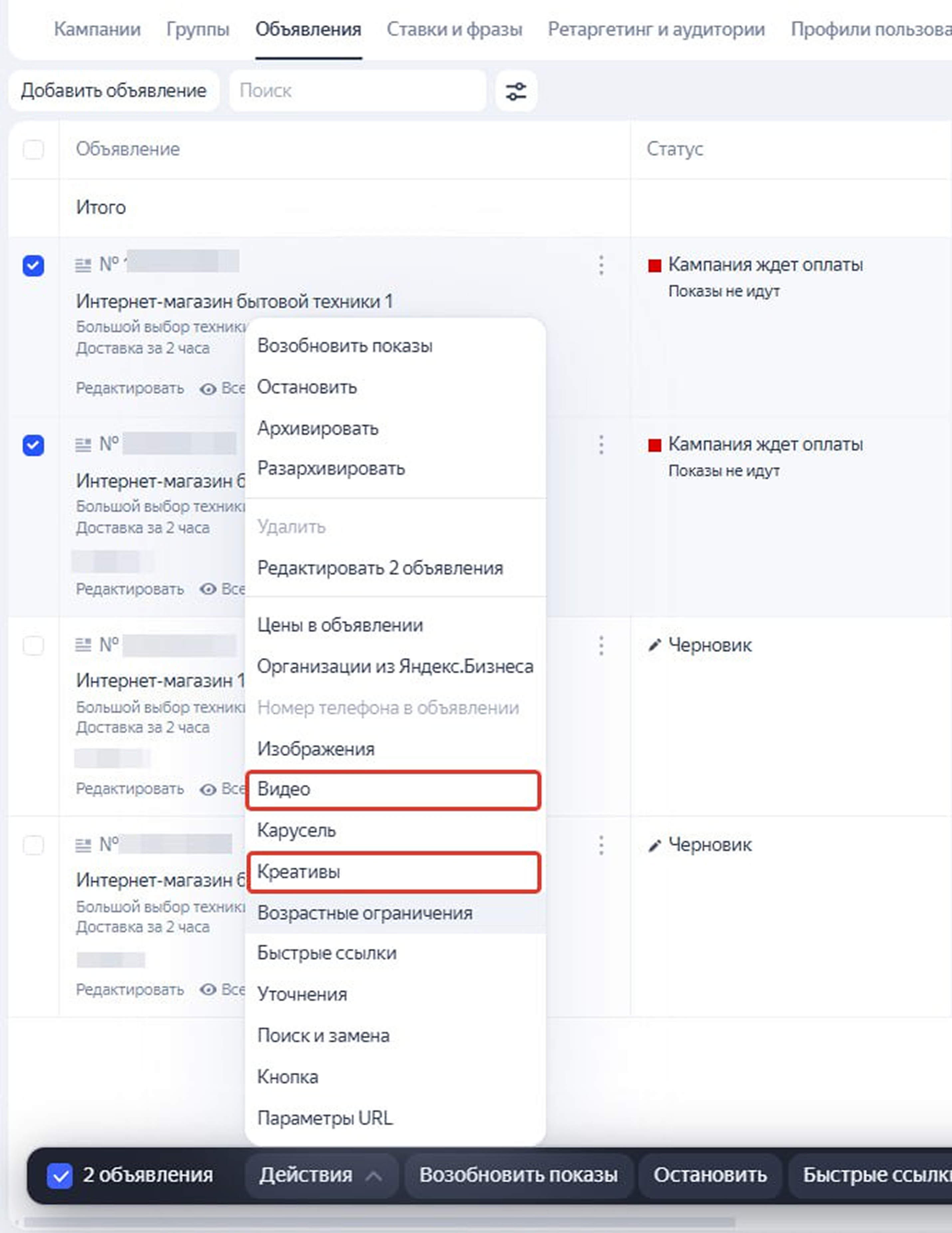
Task: Deselect all via 2 объявления checkbox
Action: tap(59, 1176)
